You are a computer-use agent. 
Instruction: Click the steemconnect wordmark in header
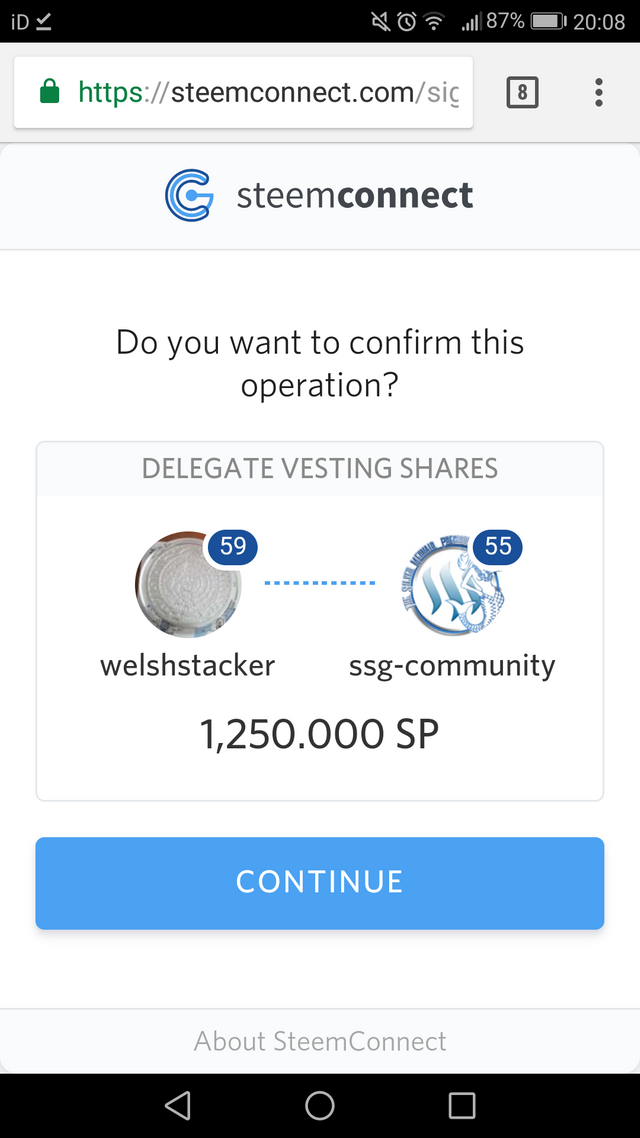[x=355, y=195]
